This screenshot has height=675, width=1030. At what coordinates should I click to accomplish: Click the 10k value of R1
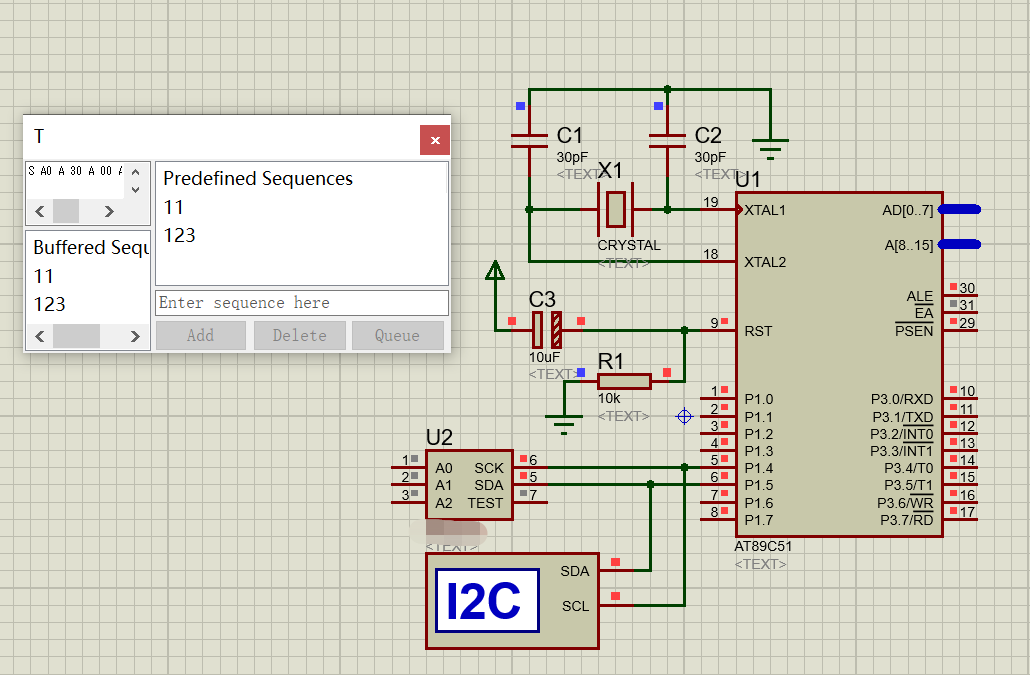click(x=609, y=399)
